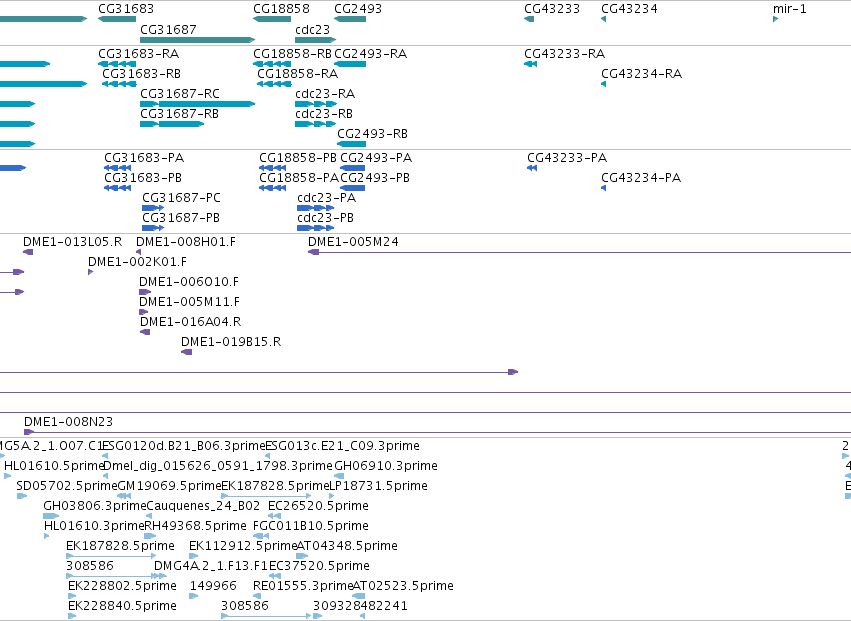Click the cdc23-PA protein label

point(327,198)
